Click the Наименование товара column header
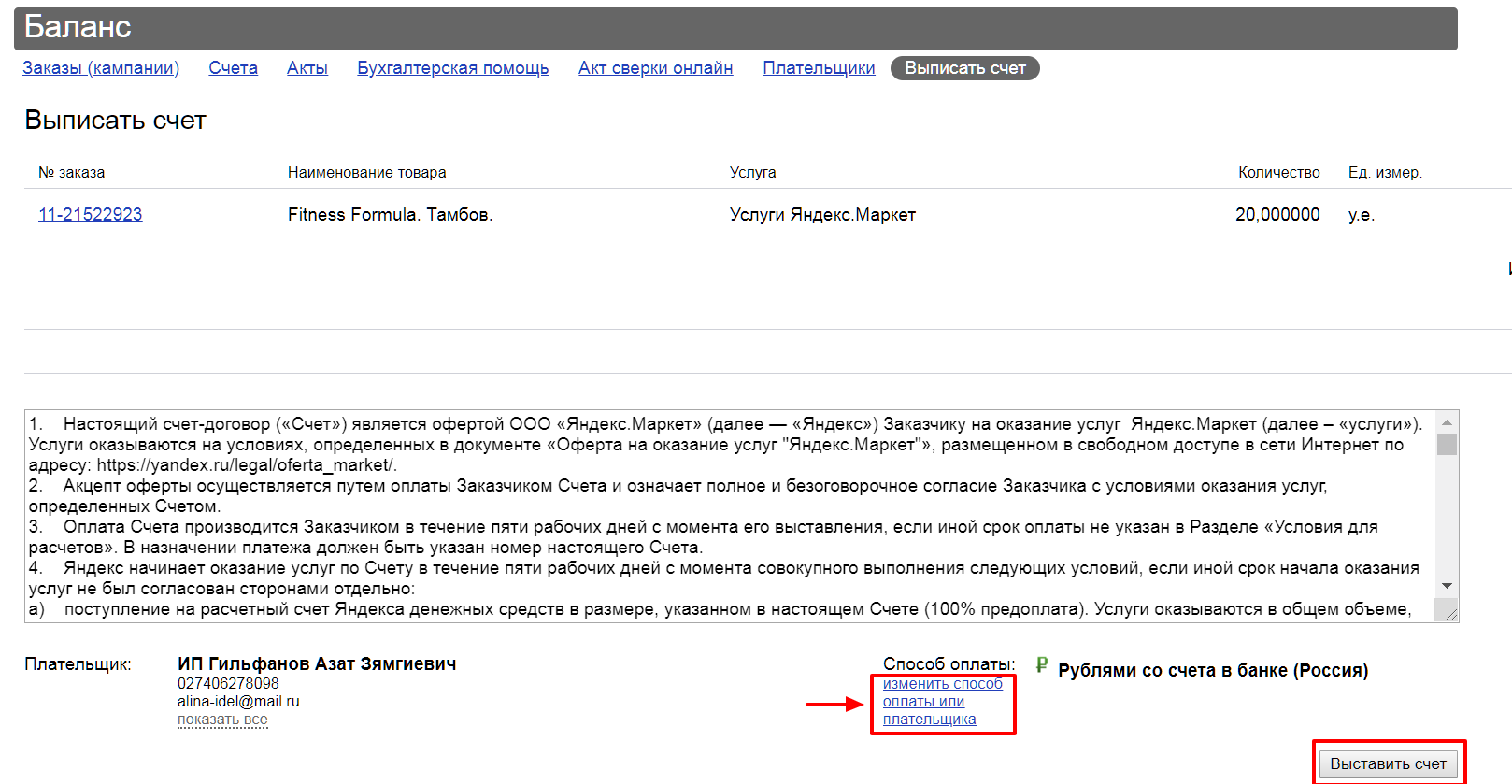This screenshot has height=784, width=1512. 366,172
